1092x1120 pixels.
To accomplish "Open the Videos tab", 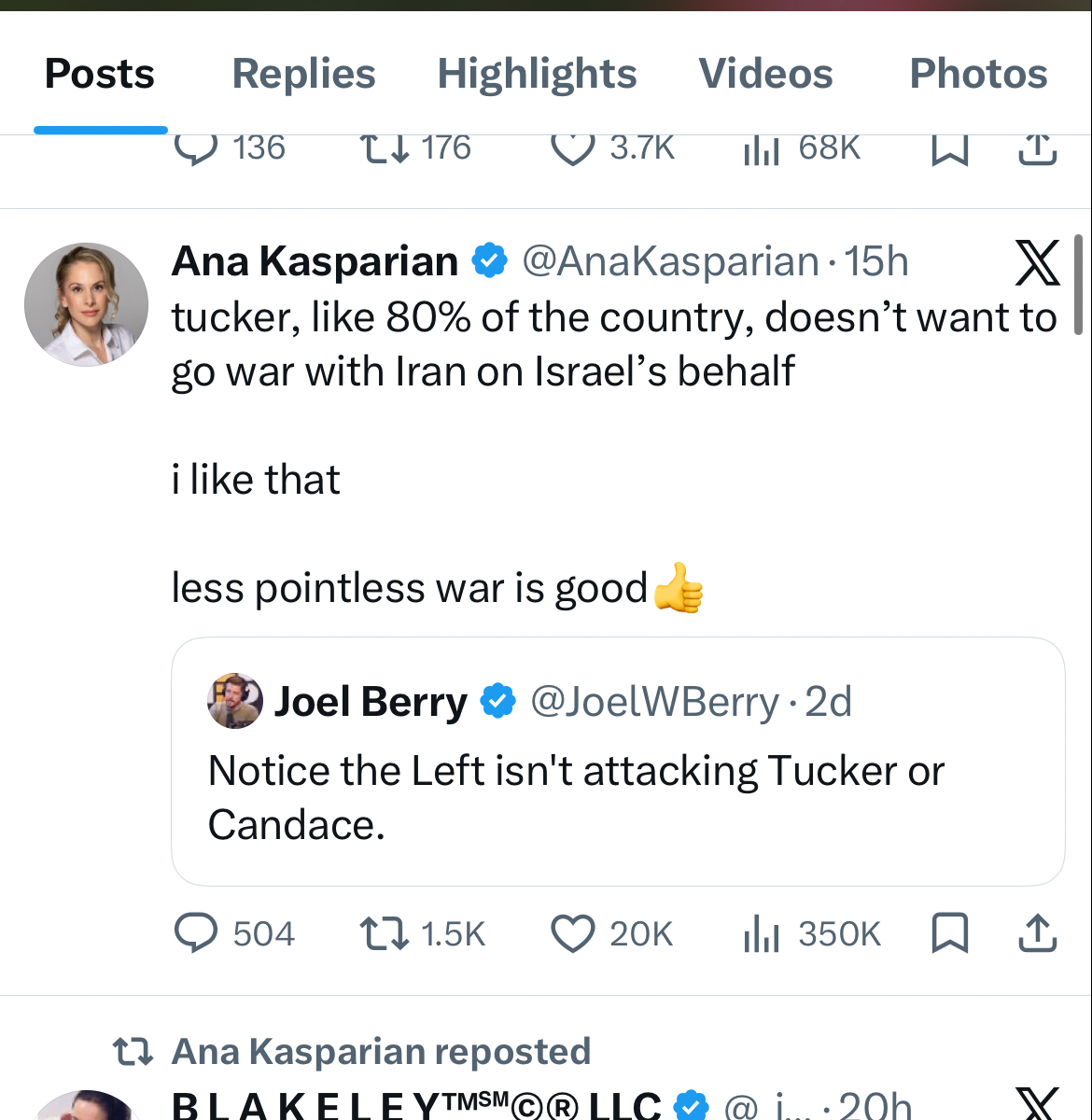I will point(765,74).
